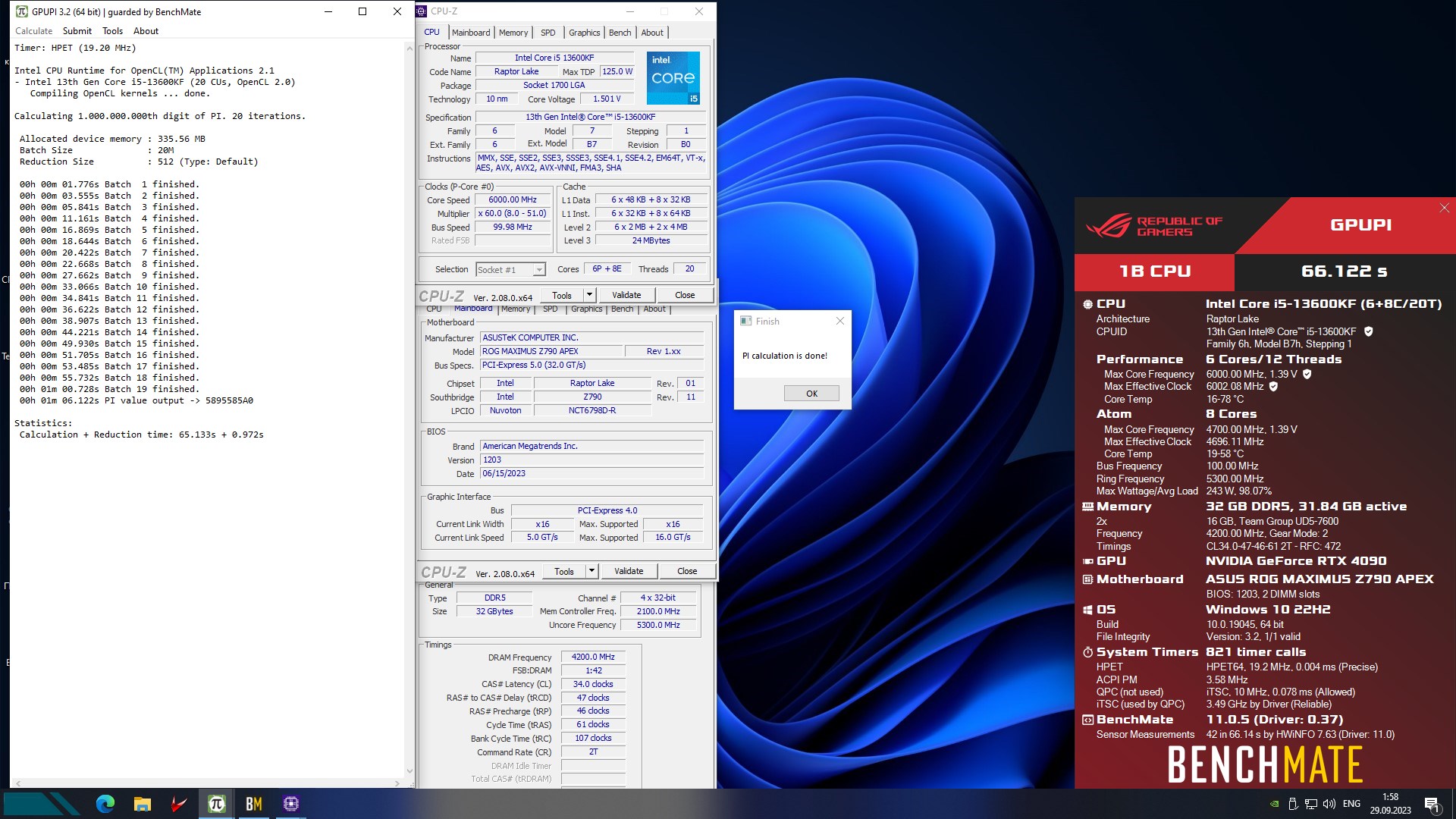This screenshot has width=1456, height=819.
Task: Click verified shield beside Max Effective Clock
Action: [x=1274, y=386]
